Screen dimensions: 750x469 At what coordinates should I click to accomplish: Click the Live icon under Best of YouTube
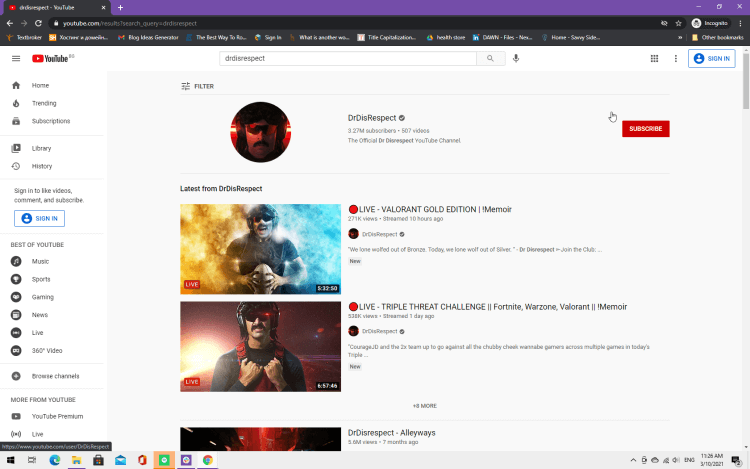[x=16, y=332]
